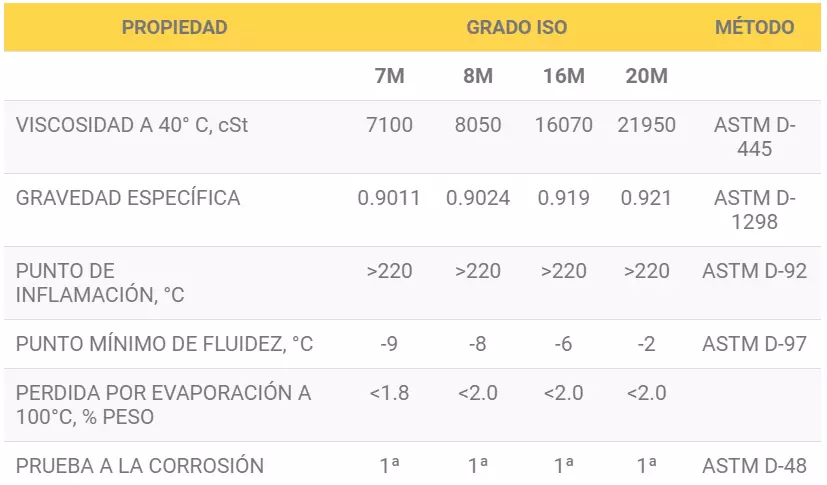Click the PUNTO DE INFLAMACIÓN row label

tap(100, 283)
